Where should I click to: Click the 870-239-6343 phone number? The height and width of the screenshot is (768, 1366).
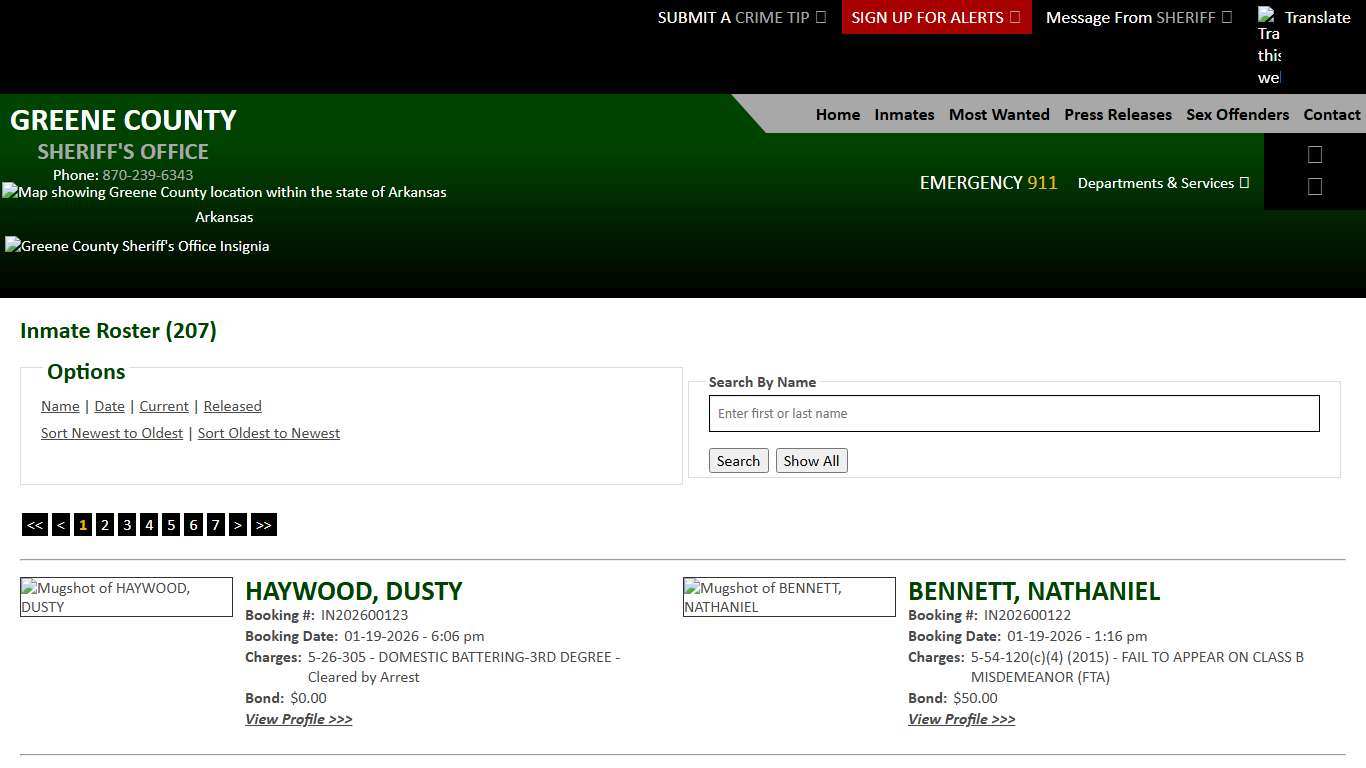(x=147, y=175)
